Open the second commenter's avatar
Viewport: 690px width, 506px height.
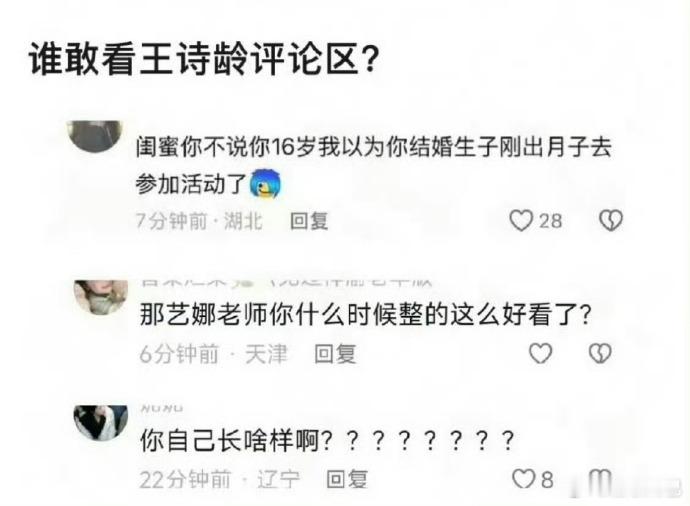pyautogui.click(x=101, y=297)
